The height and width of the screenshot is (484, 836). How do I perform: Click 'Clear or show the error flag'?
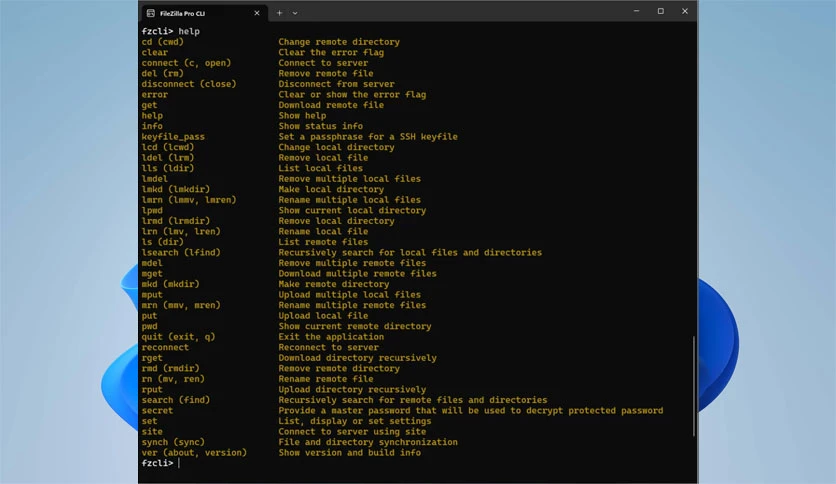(x=352, y=94)
